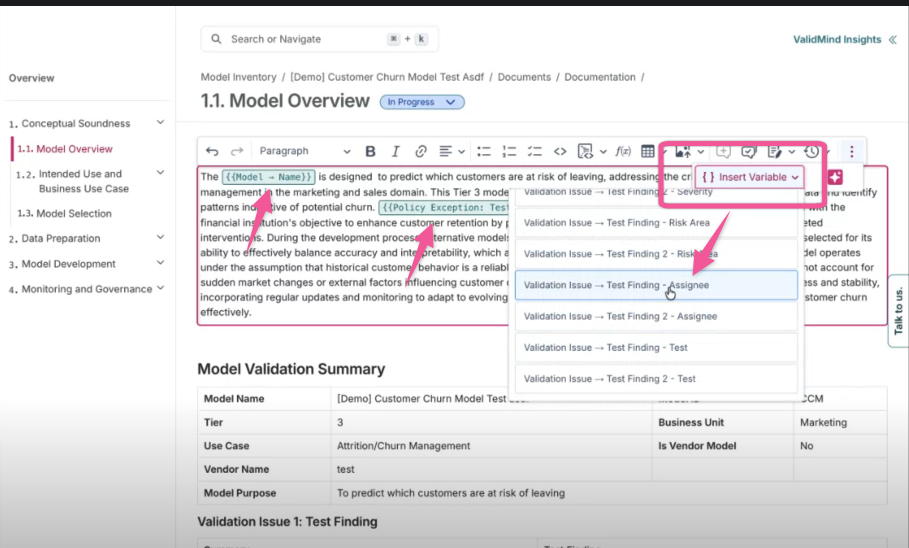Open the In Progress status dropdown
Viewport: 909px width, 548px height.
(x=422, y=102)
